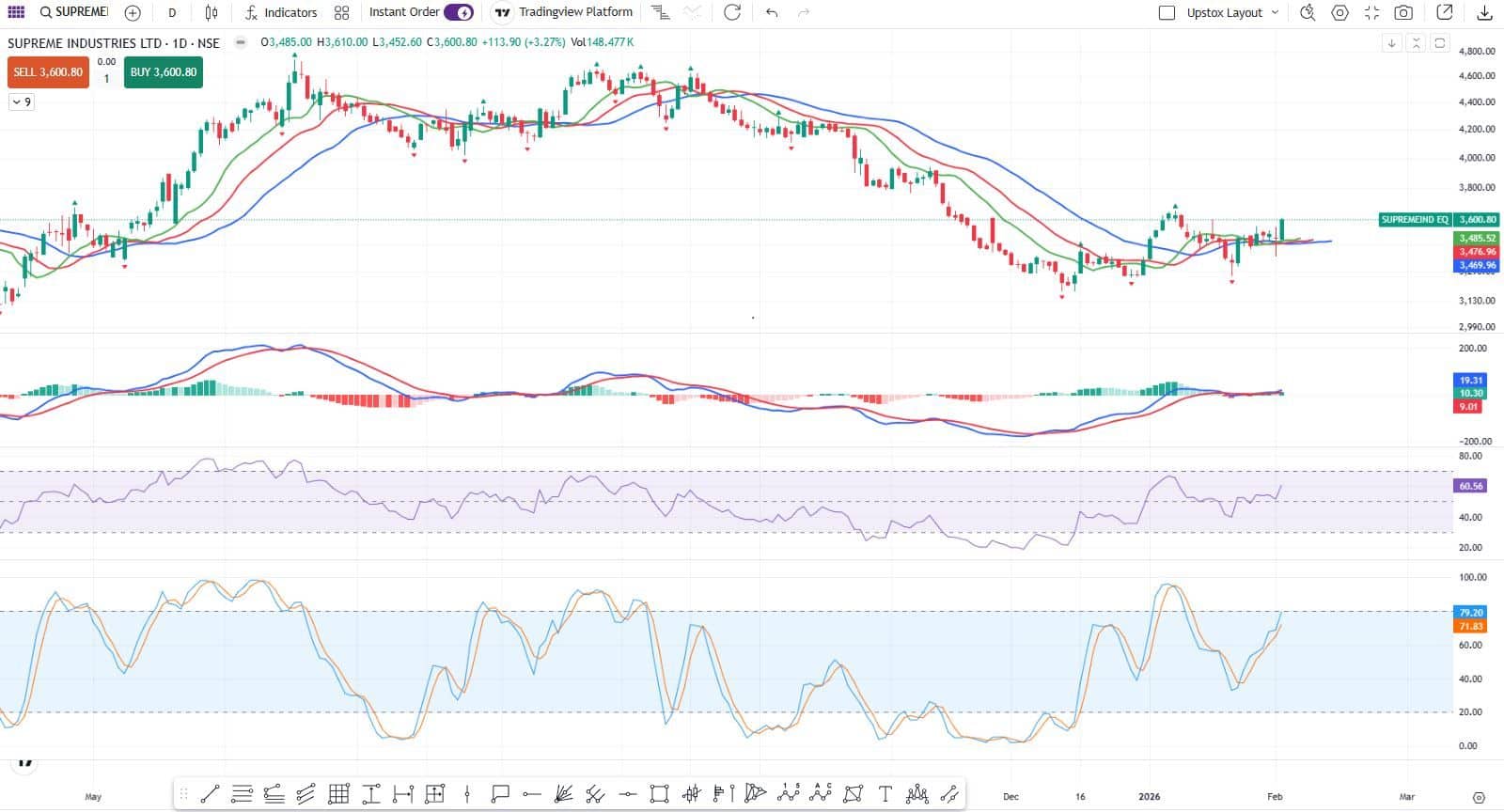This screenshot has height=812, width=1504.
Task: Open the Indicators dialog
Action: coord(281,12)
